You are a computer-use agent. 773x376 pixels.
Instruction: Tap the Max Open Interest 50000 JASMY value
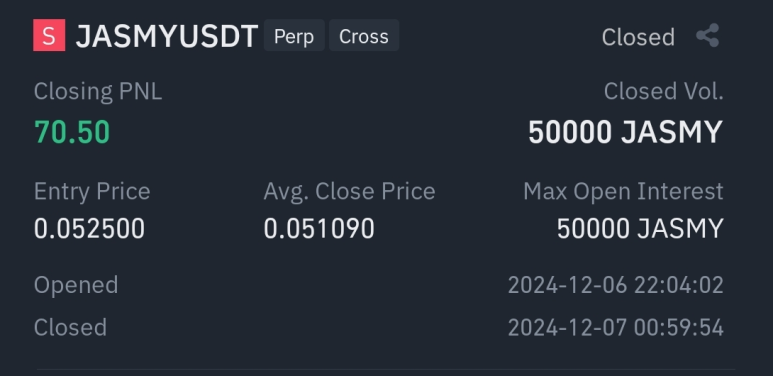[x=640, y=229]
